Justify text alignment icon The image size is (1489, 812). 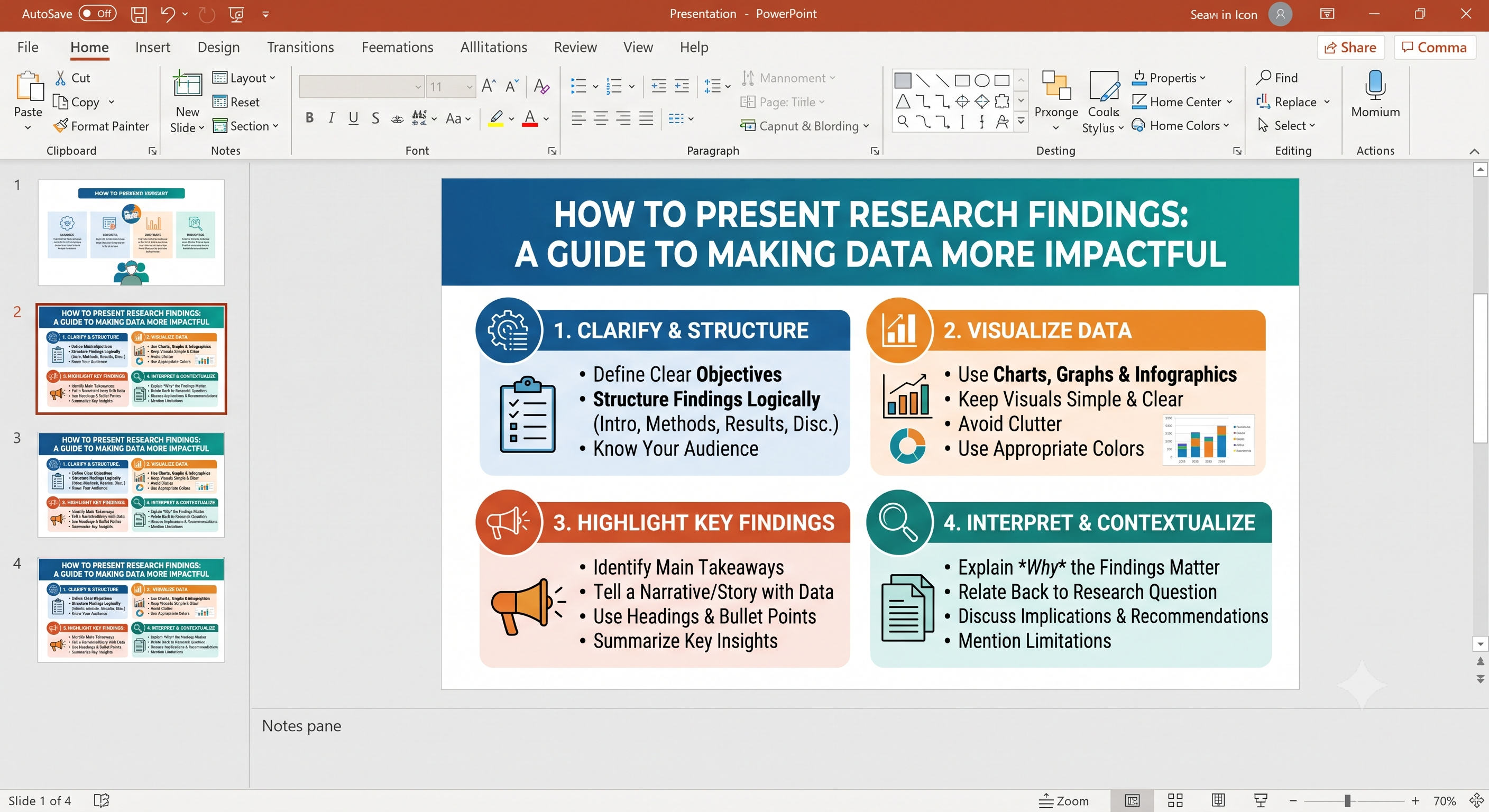coord(646,118)
